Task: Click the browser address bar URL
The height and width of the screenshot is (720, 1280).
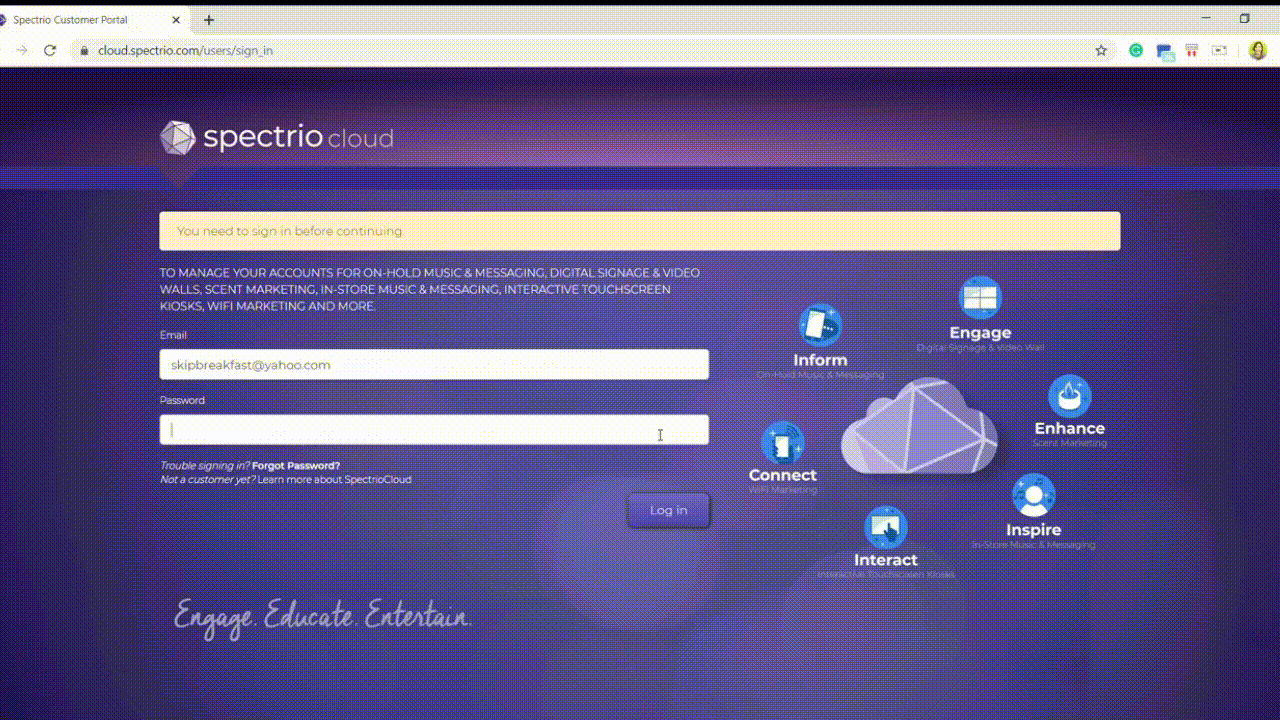Action: point(185,50)
